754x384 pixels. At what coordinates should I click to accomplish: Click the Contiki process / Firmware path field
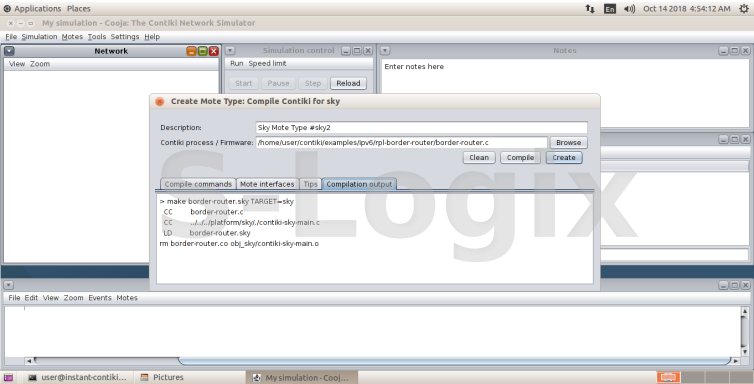tap(402, 142)
